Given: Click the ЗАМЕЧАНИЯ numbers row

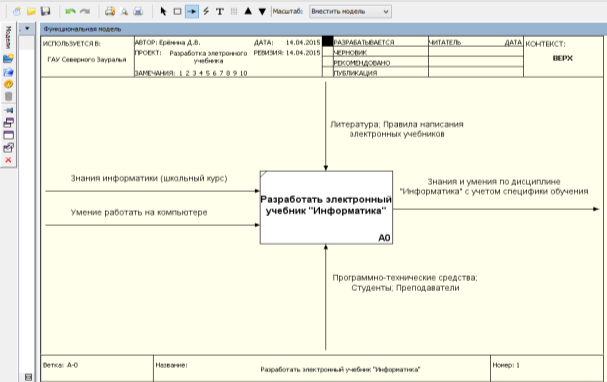Looking at the screenshot, I should pos(191,73).
